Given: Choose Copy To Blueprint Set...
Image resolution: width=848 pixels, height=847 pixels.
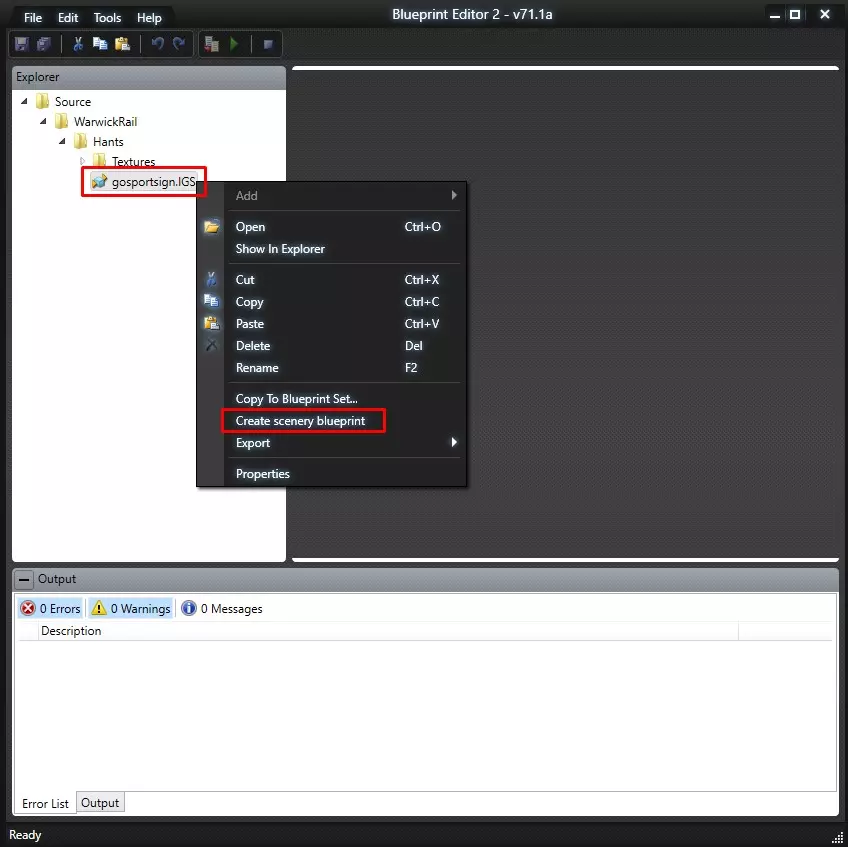Looking at the screenshot, I should (296, 399).
